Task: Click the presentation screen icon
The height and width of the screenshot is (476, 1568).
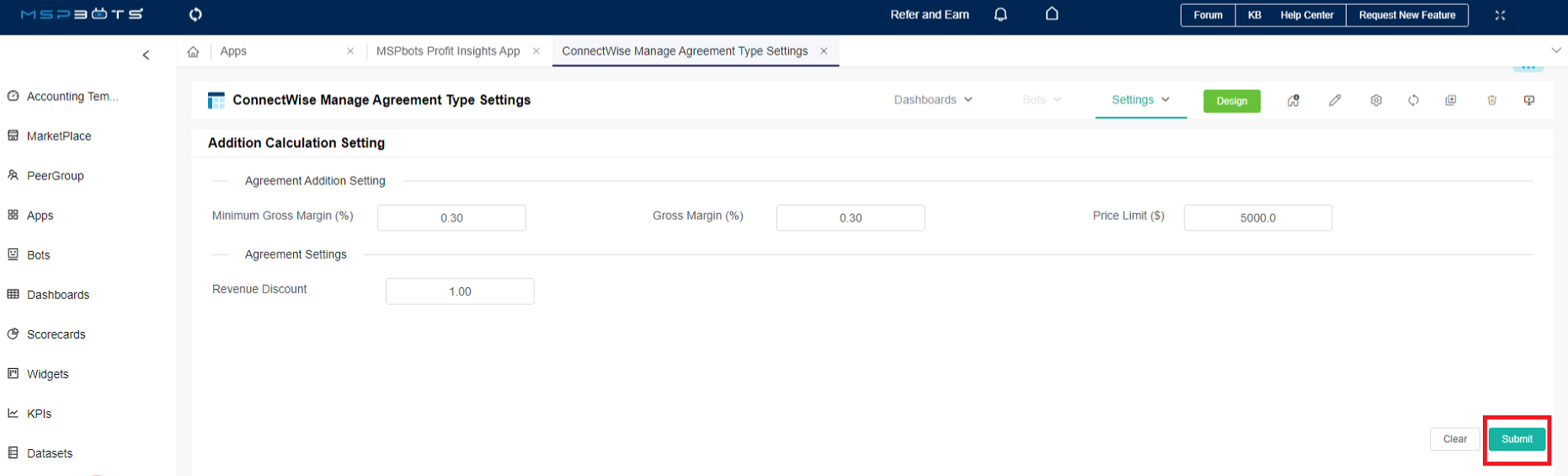Action: [x=1528, y=100]
